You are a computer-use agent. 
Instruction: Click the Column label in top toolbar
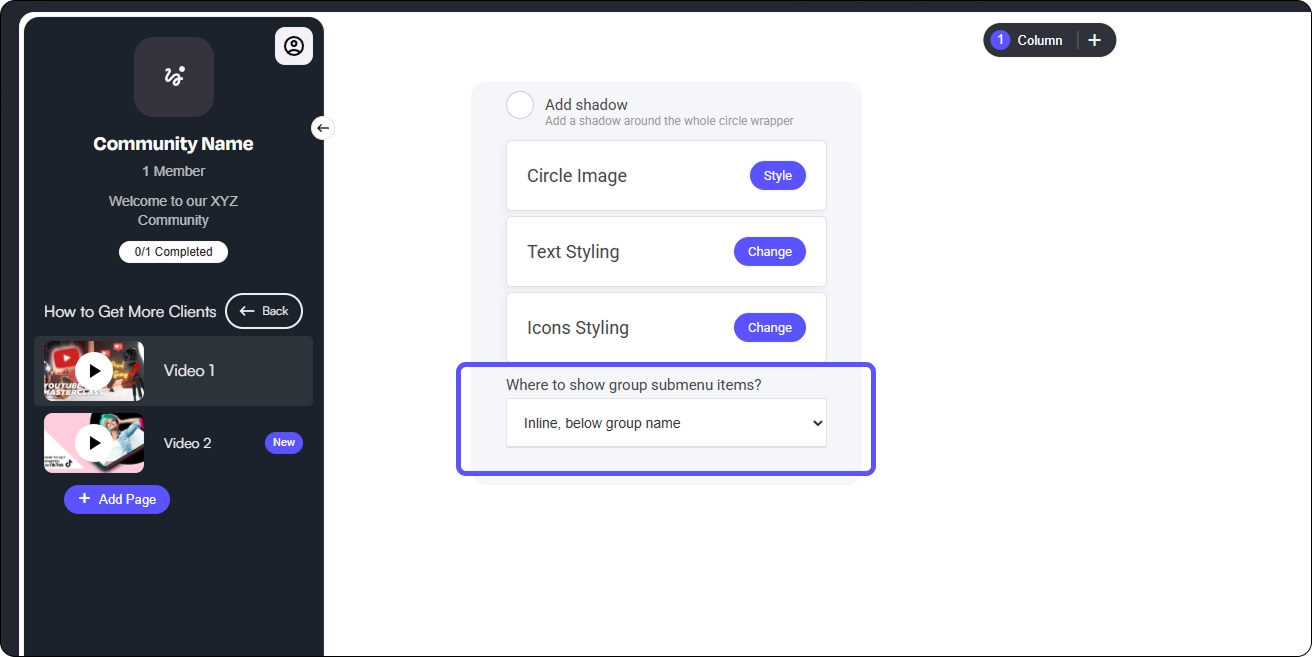point(1039,40)
